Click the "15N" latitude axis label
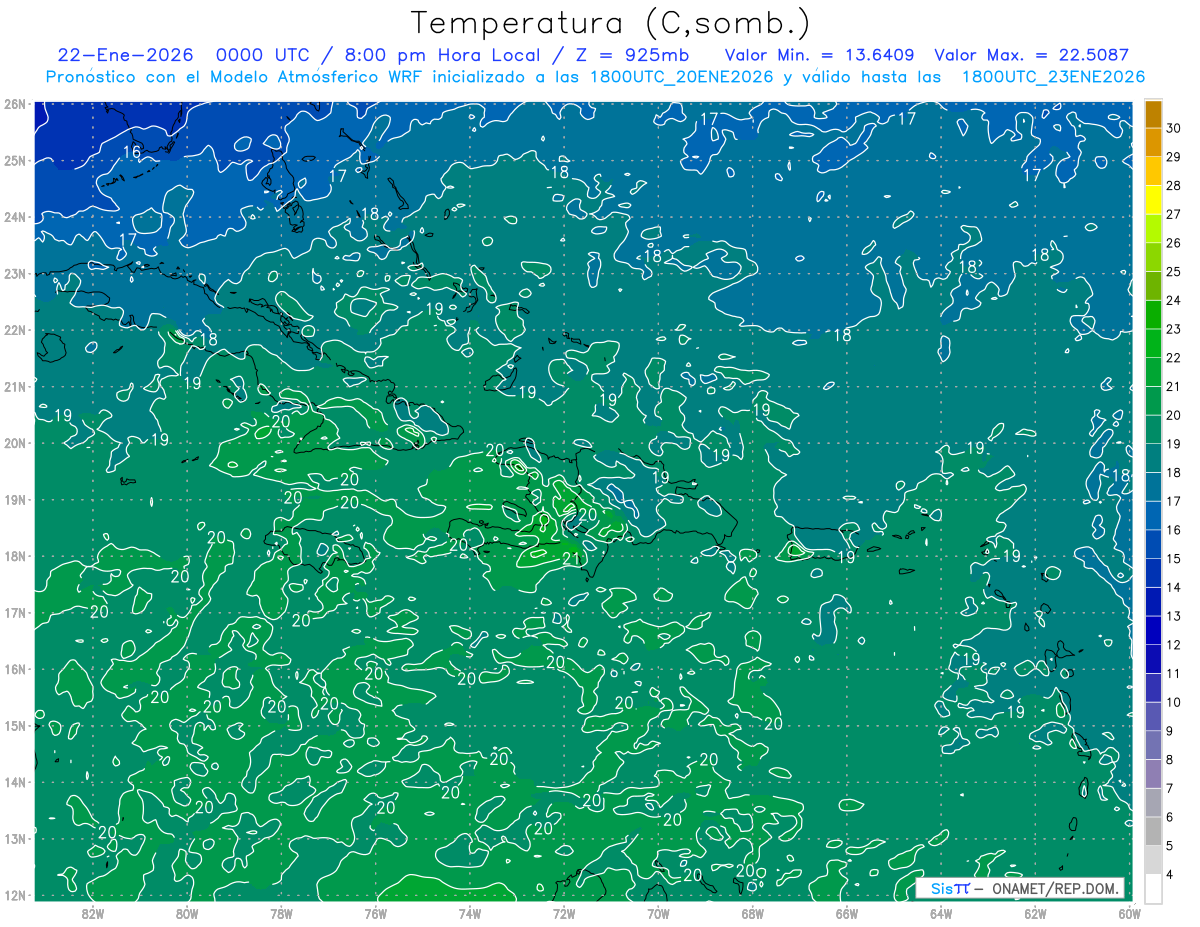 pos(14,726)
